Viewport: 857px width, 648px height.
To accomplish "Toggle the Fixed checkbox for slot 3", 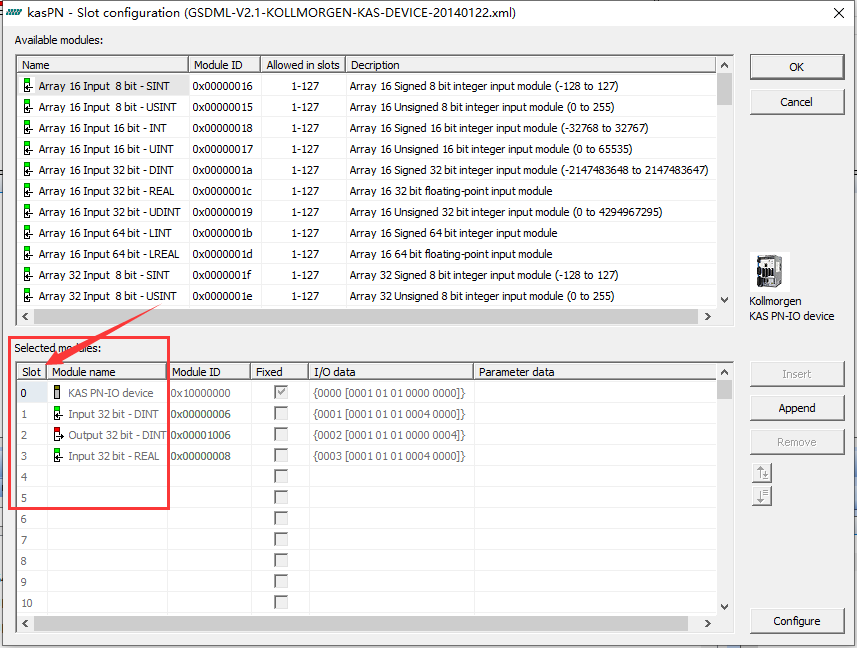I will click(281, 456).
